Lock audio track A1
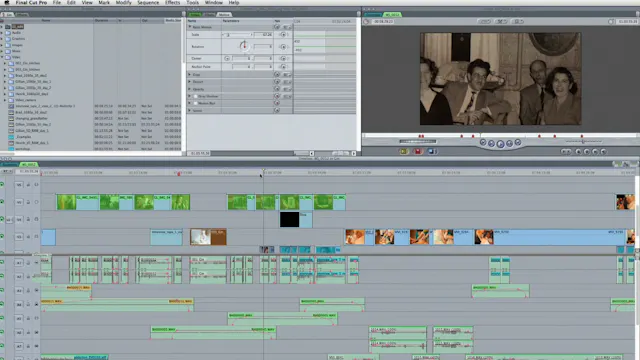This screenshot has height=360, width=640. coord(28,262)
